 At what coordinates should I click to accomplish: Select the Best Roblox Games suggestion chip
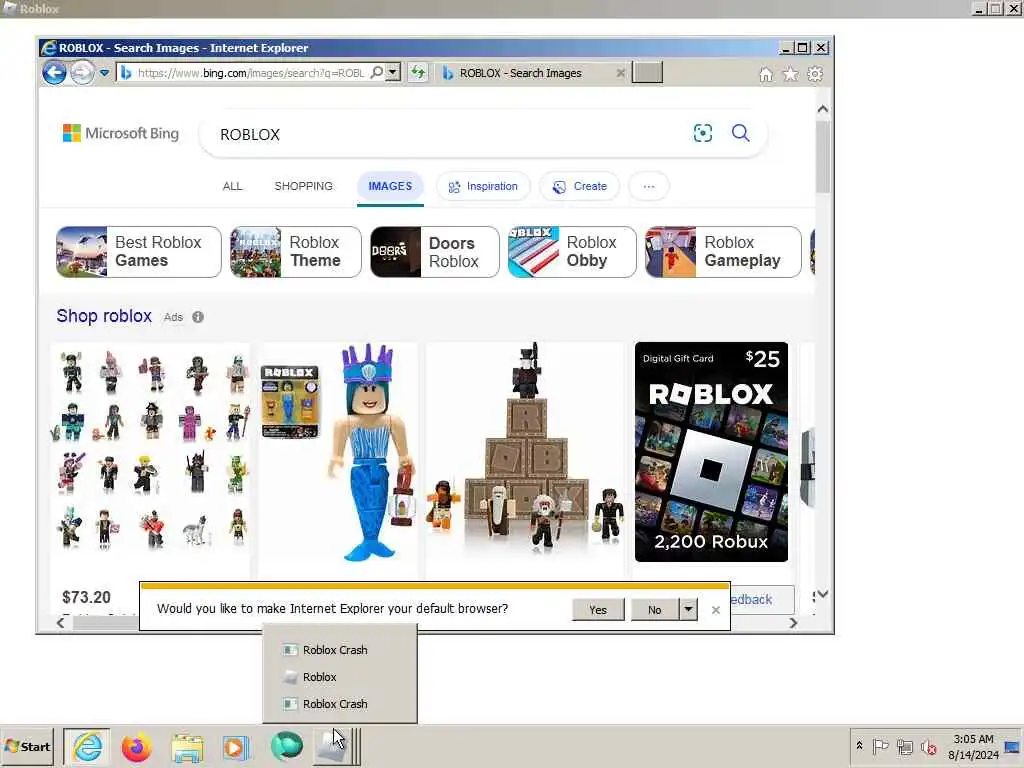point(138,251)
